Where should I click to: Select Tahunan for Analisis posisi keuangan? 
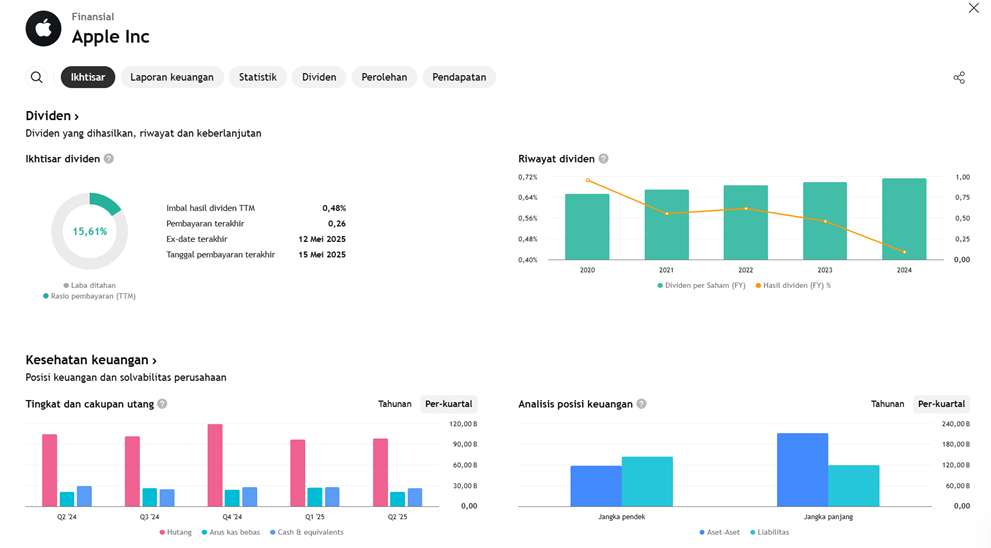[887, 404]
